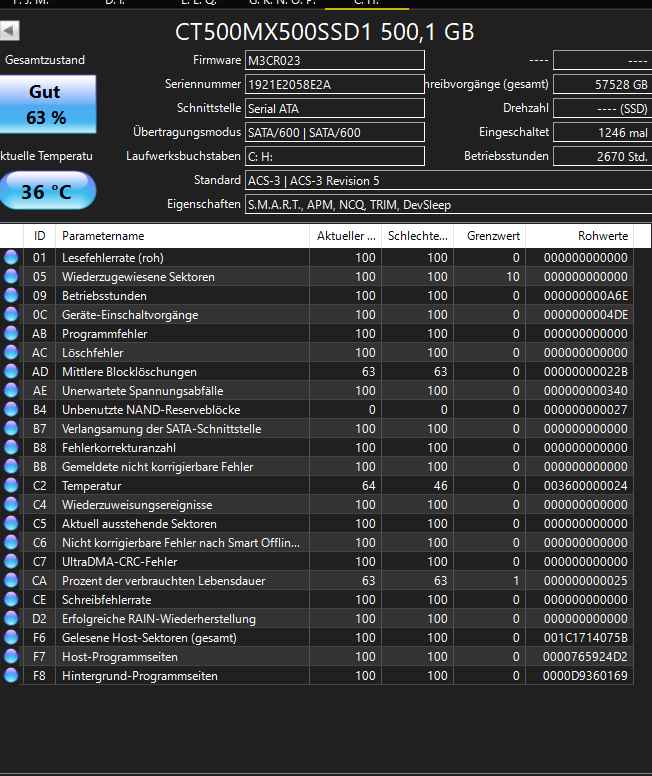Sort by the Aktueller column header
The width and height of the screenshot is (652, 776).
coord(346,236)
